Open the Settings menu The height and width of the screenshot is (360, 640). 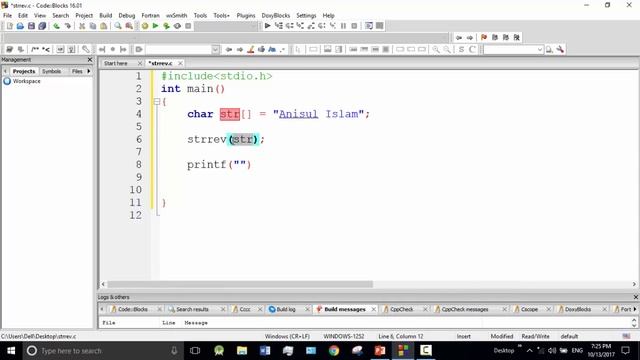tap(306, 16)
